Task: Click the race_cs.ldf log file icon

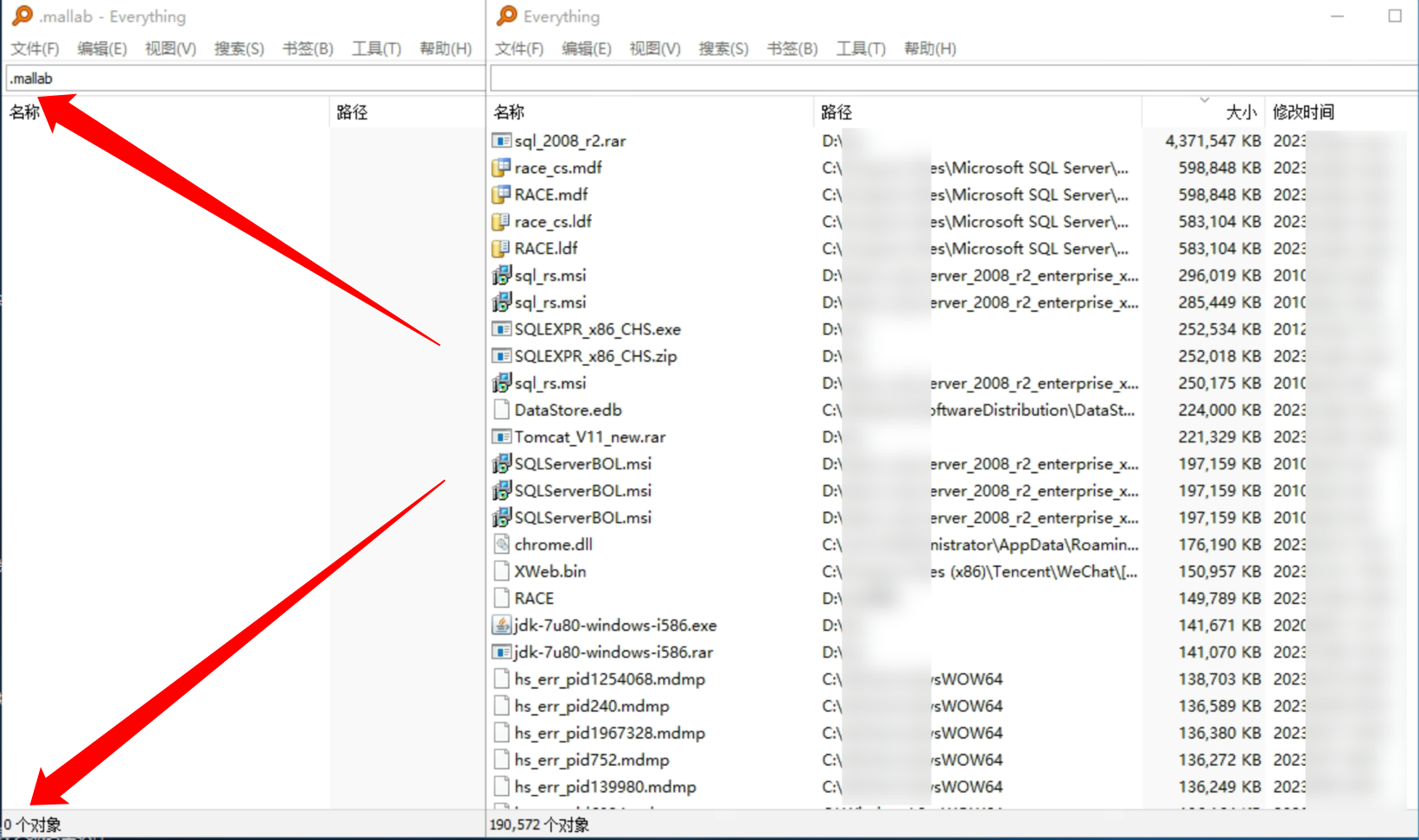Action: pyautogui.click(x=501, y=221)
